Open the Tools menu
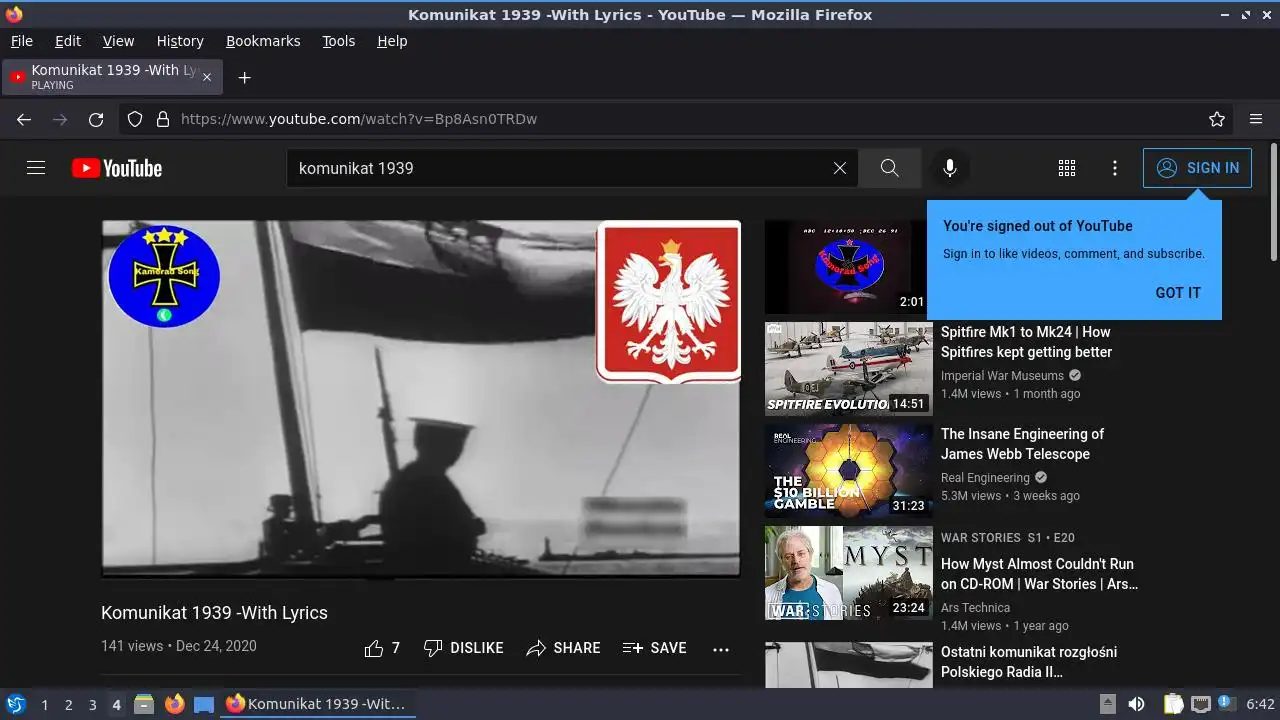 pyautogui.click(x=338, y=41)
